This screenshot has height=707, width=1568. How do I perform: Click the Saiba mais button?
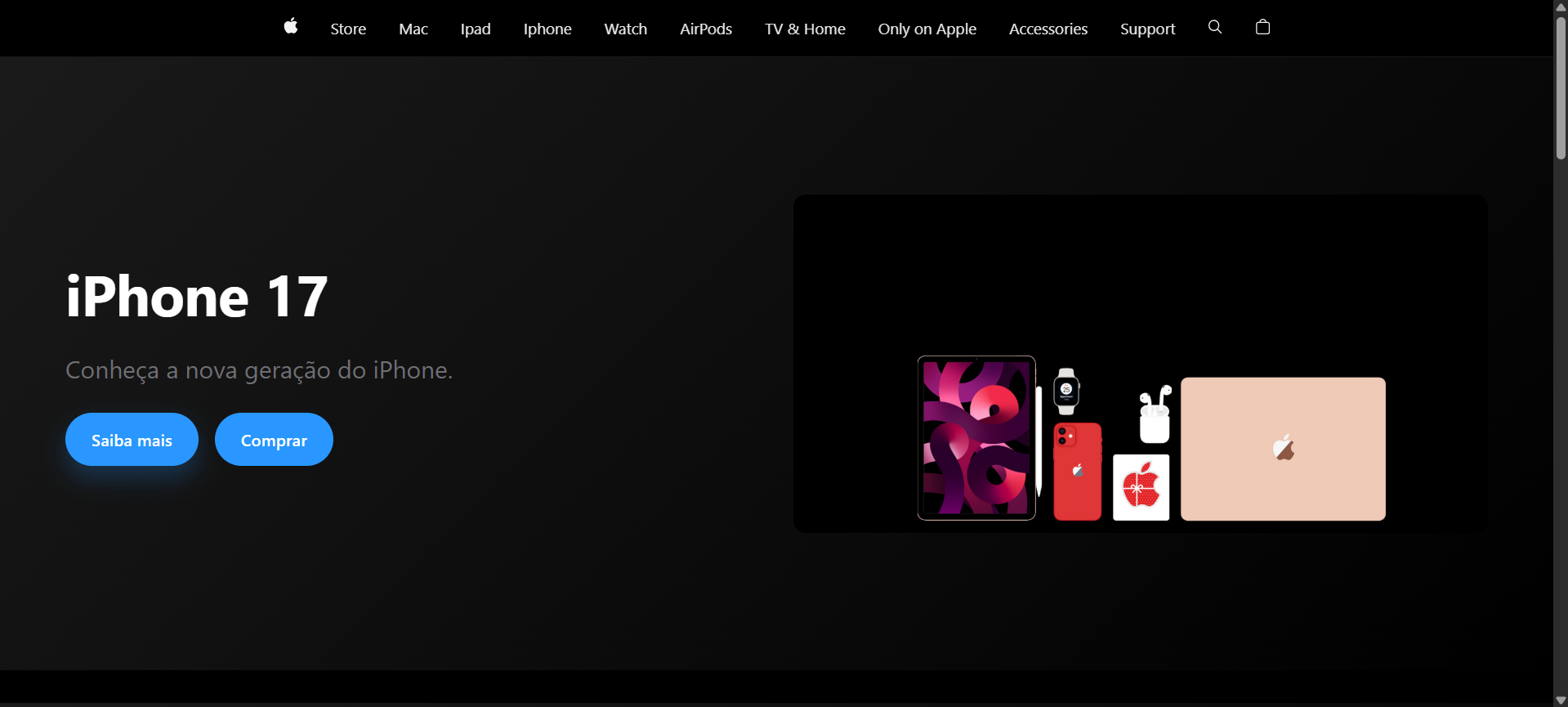coord(132,440)
